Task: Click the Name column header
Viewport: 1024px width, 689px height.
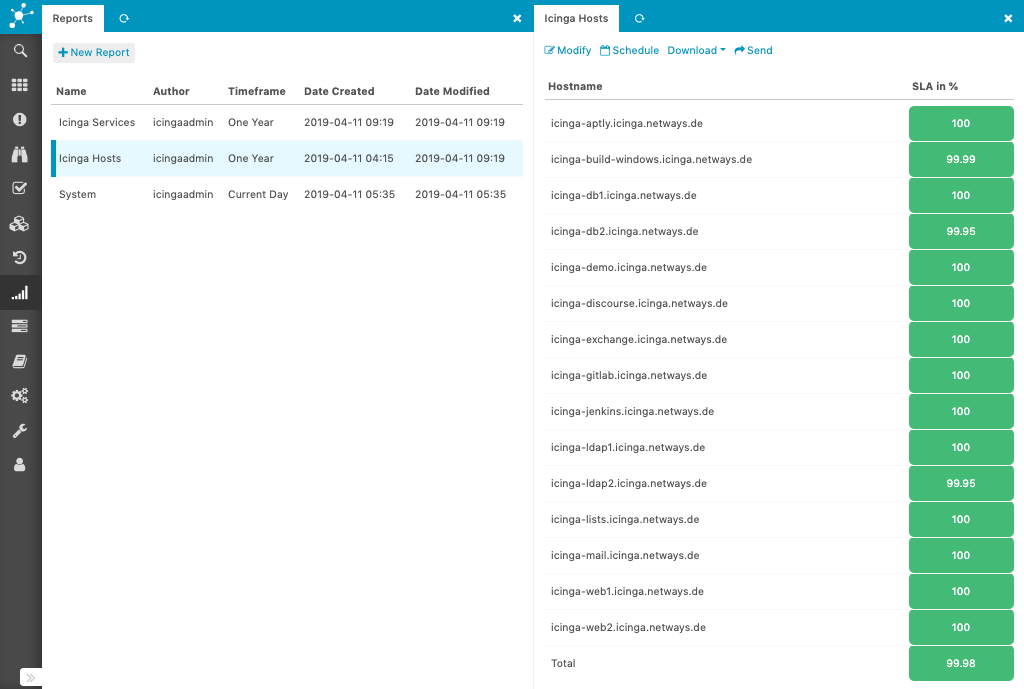Action: pyautogui.click(x=71, y=91)
